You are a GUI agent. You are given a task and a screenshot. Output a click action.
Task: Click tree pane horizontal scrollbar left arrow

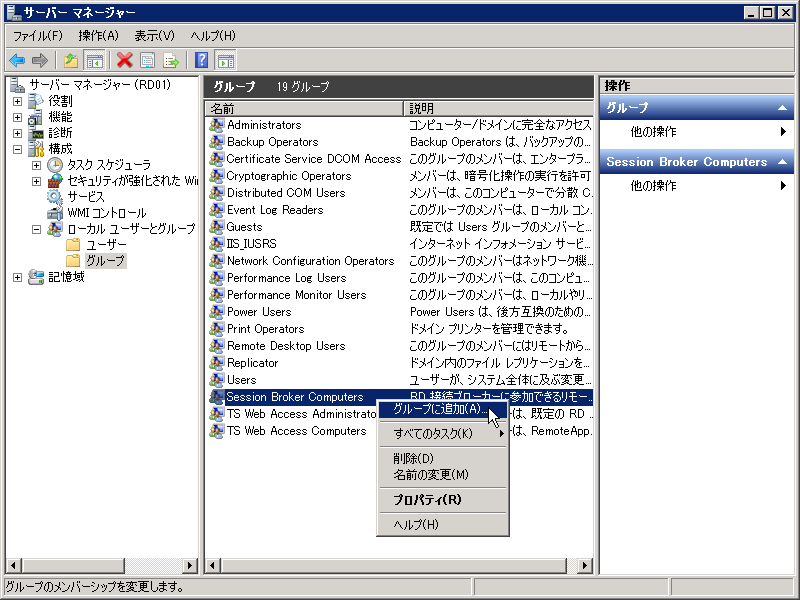[14, 565]
